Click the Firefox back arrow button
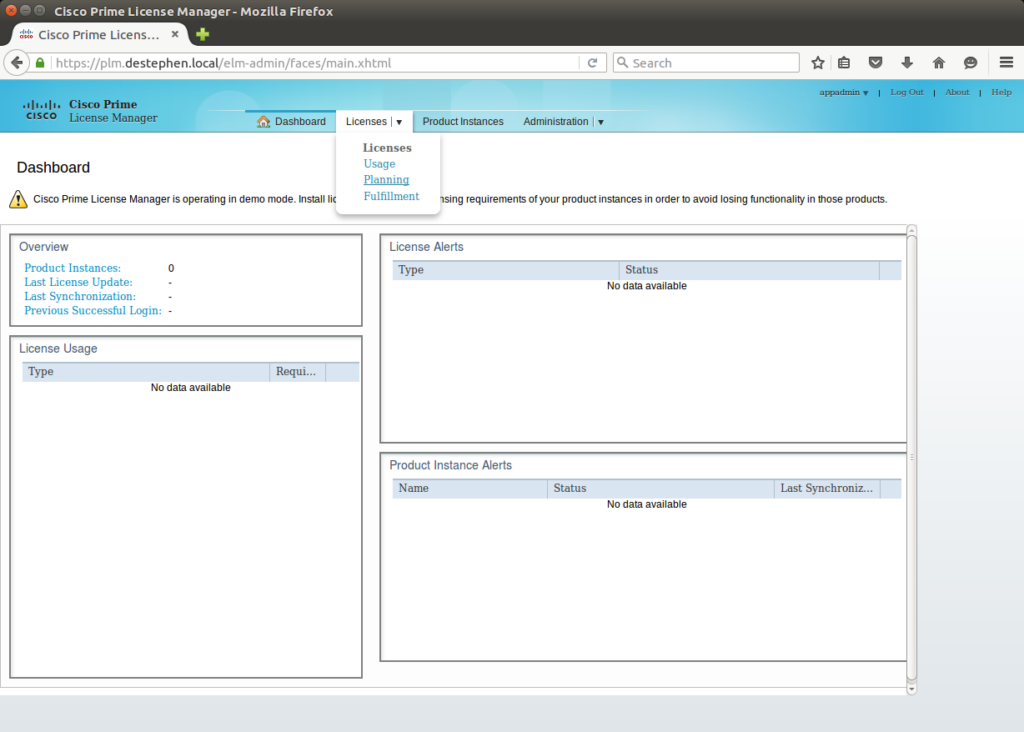 (17, 63)
